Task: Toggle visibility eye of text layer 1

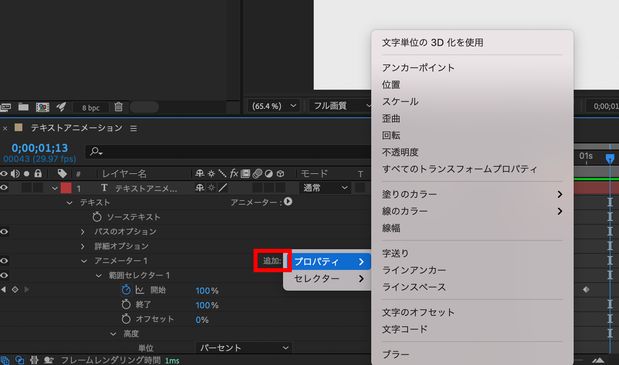Action: click(4, 187)
